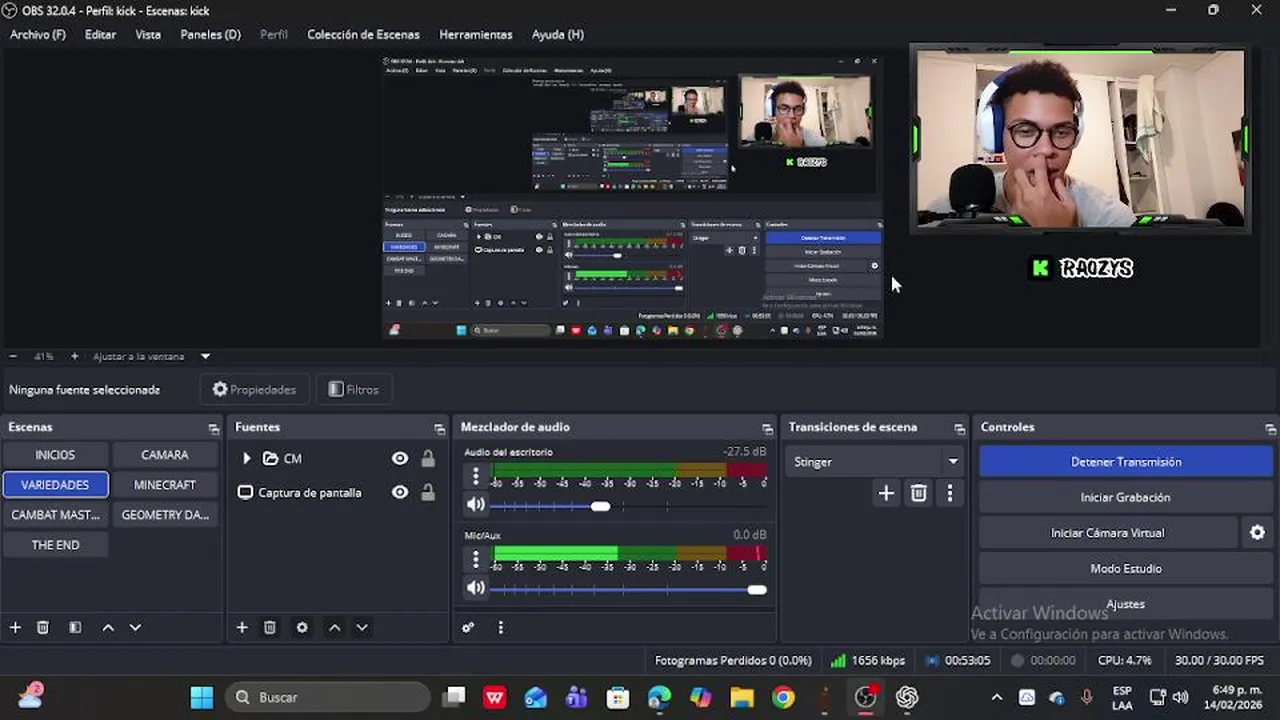This screenshot has height=720, width=1280.
Task: Pop out the Controles dock
Action: click(x=1271, y=428)
